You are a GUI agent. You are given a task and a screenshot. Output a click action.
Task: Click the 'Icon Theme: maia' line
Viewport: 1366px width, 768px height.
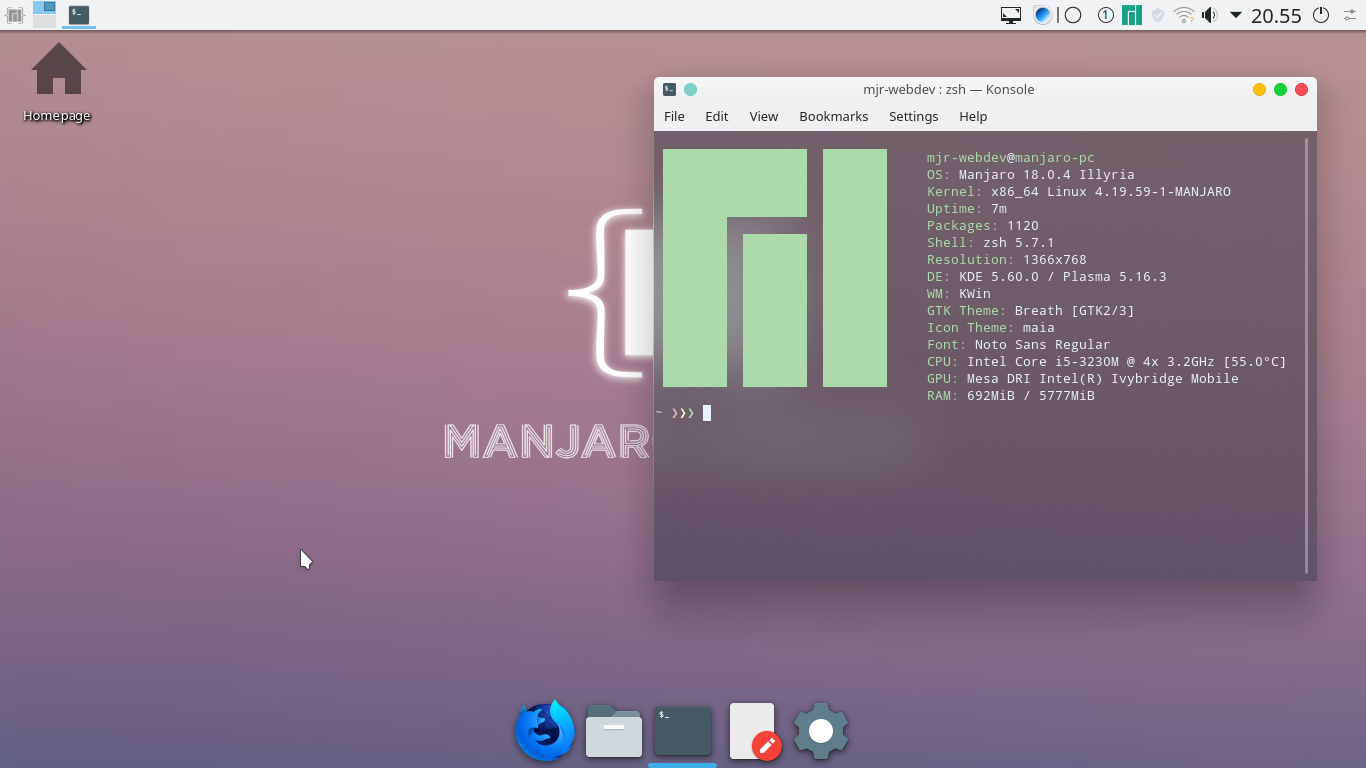click(x=991, y=328)
